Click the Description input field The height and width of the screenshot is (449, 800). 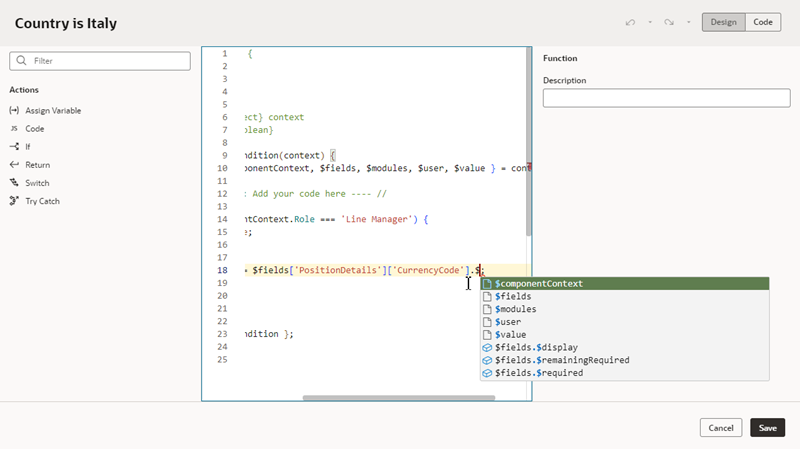tap(666, 98)
